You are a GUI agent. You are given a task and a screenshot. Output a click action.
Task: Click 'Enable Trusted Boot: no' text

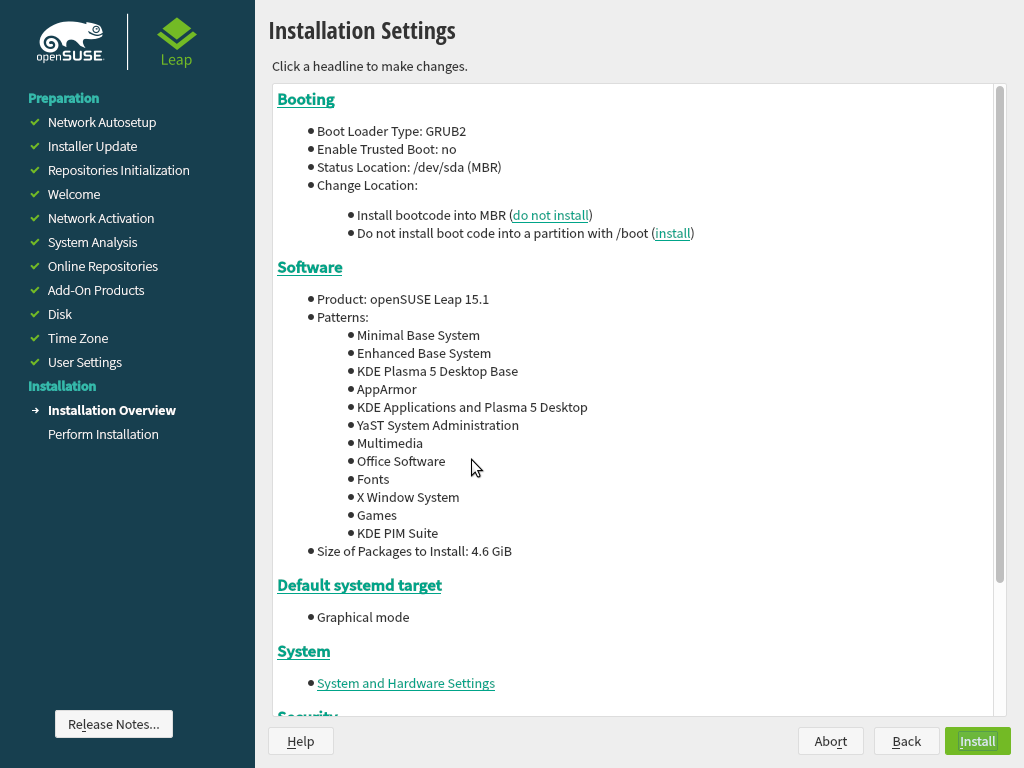click(387, 150)
